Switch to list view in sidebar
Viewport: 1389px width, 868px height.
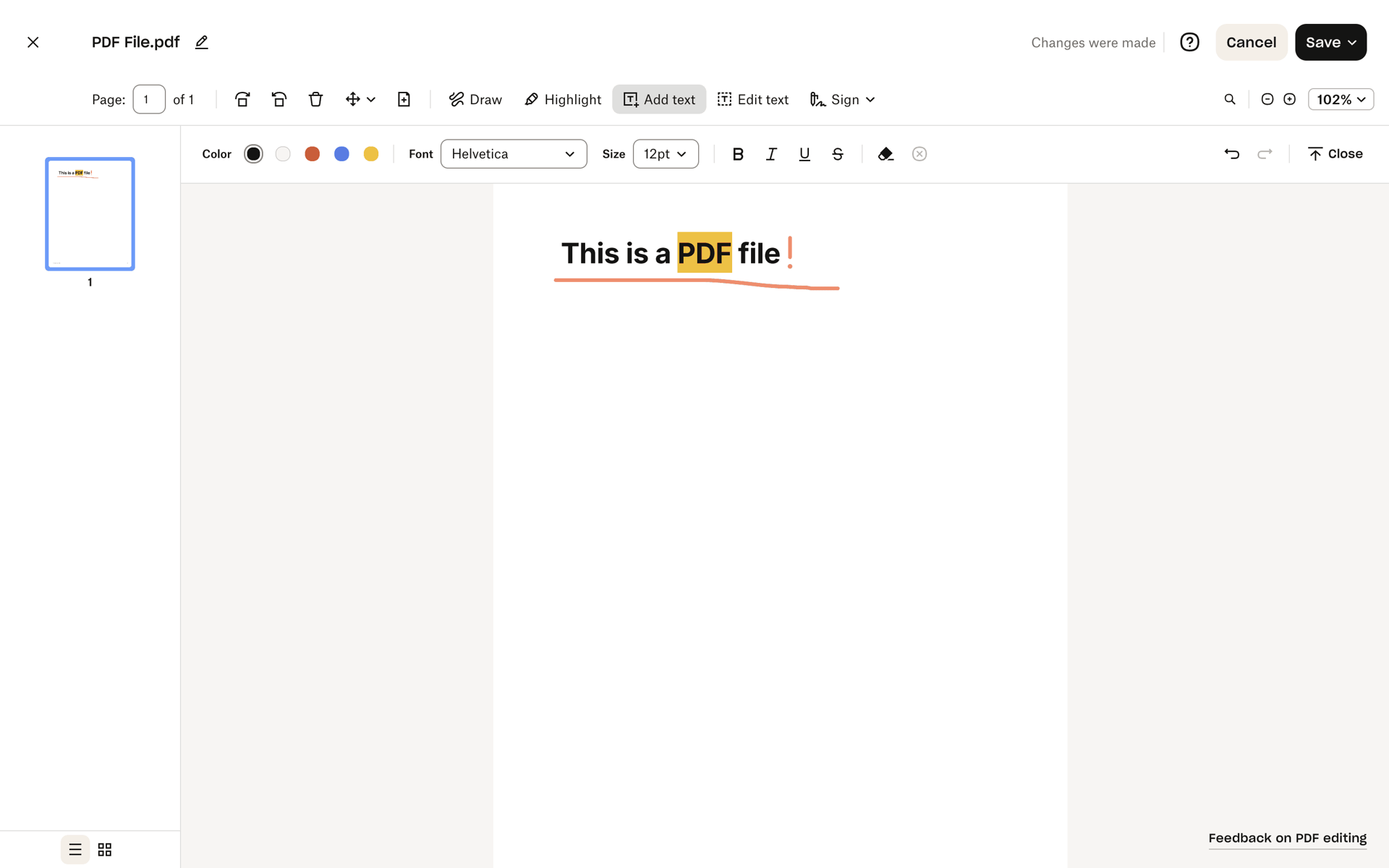[75, 849]
